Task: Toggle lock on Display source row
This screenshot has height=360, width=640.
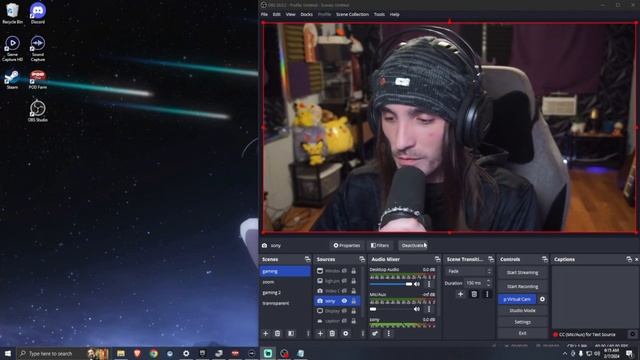Action: tap(353, 311)
